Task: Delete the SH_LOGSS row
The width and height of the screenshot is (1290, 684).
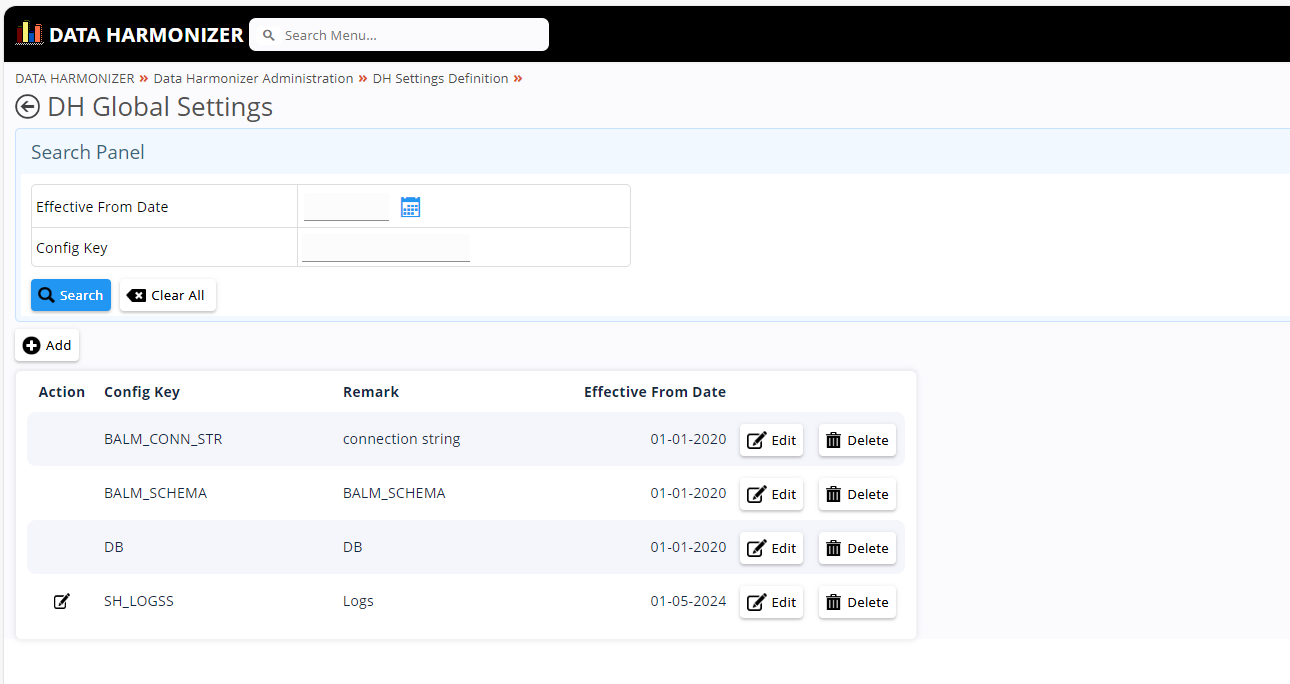Action: pos(857,602)
